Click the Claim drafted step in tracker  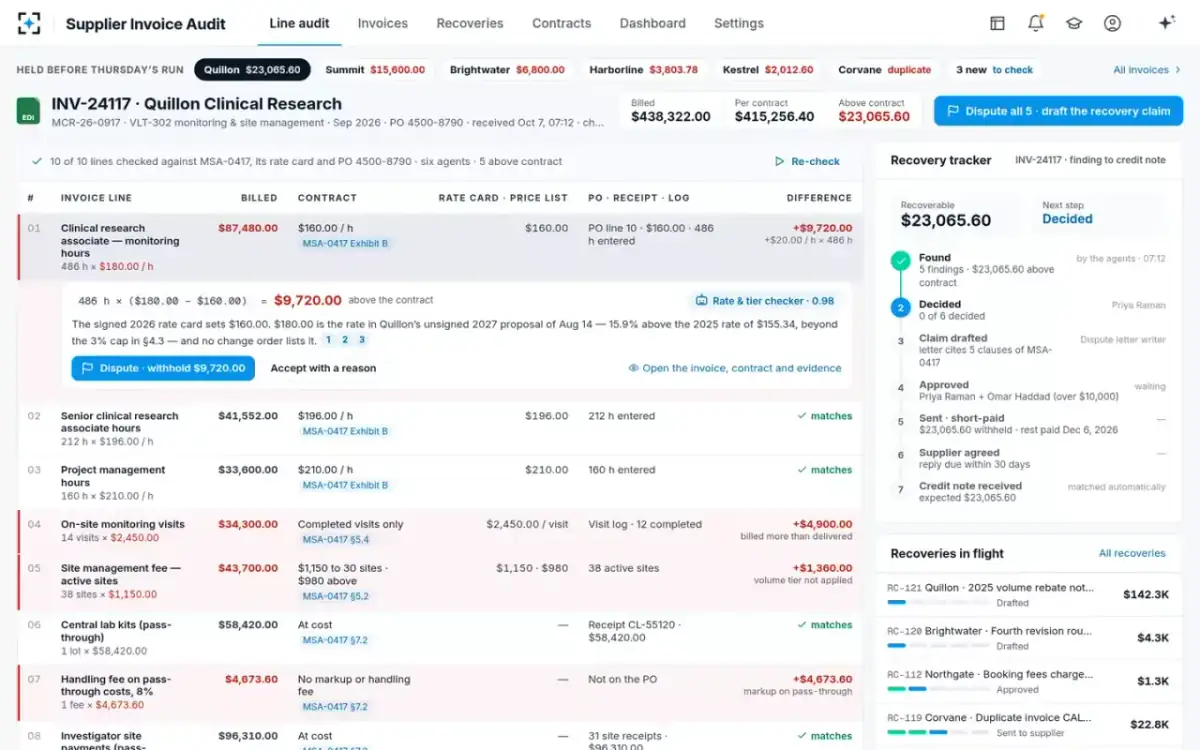[x=1029, y=350]
